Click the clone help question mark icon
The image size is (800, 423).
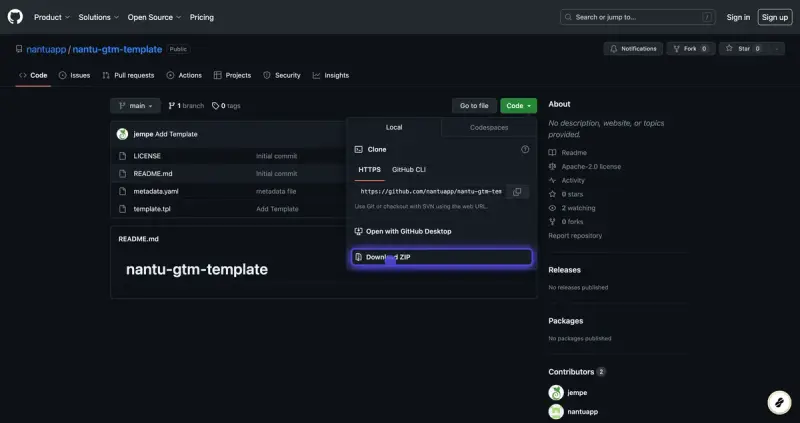click(525, 150)
